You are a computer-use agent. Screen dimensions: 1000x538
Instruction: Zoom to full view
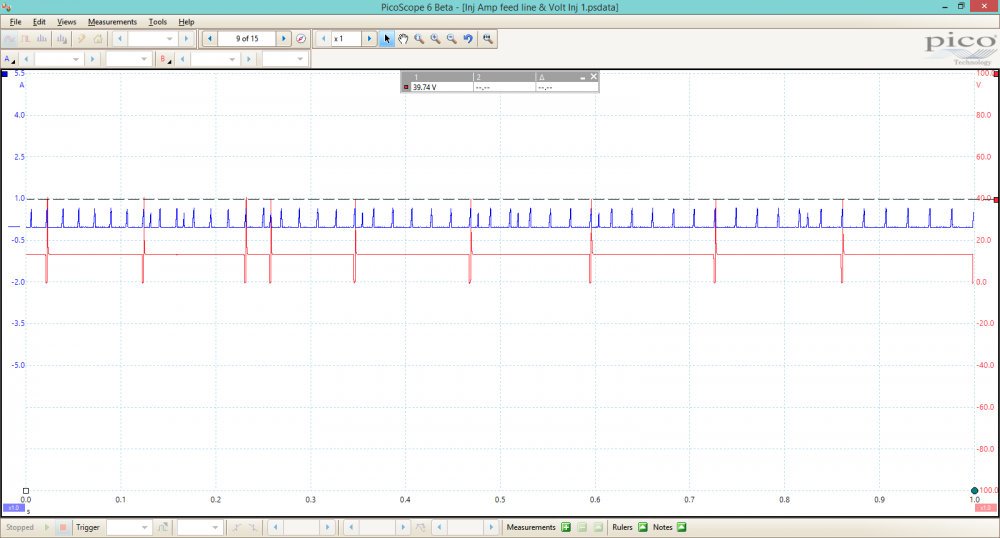pyautogui.click(x=488, y=39)
